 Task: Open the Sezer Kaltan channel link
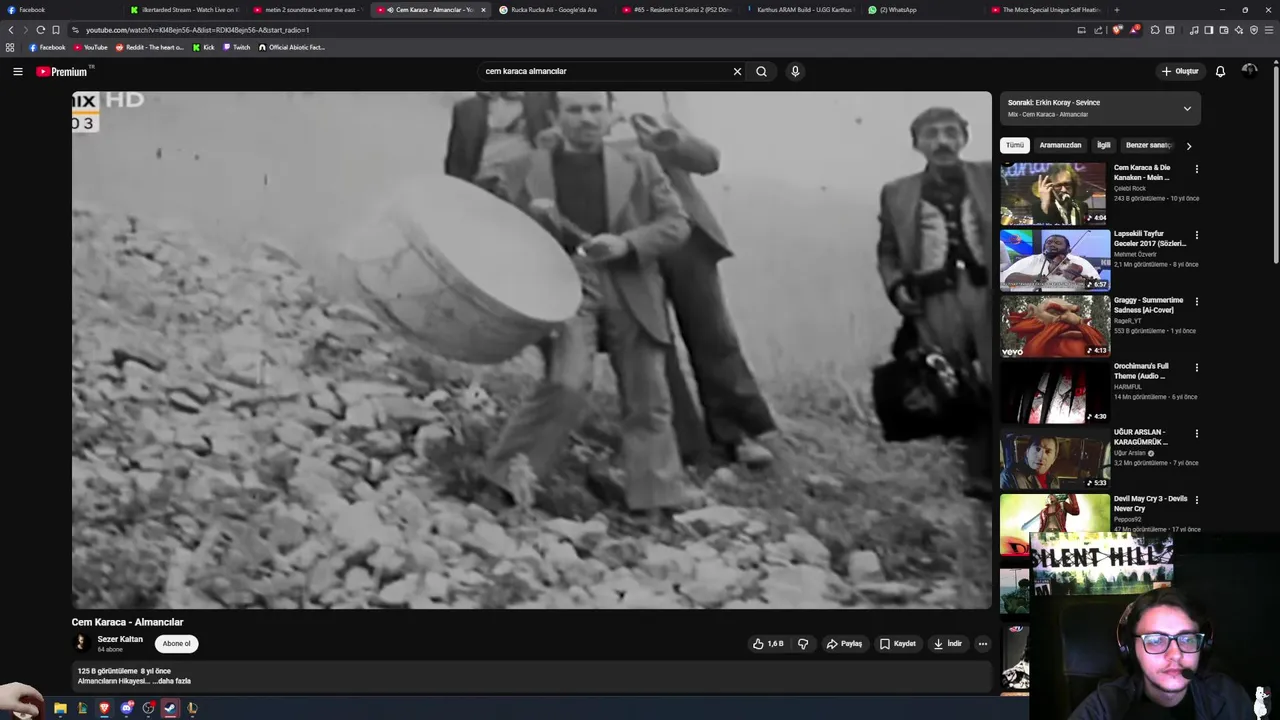(x=120, y=639)
